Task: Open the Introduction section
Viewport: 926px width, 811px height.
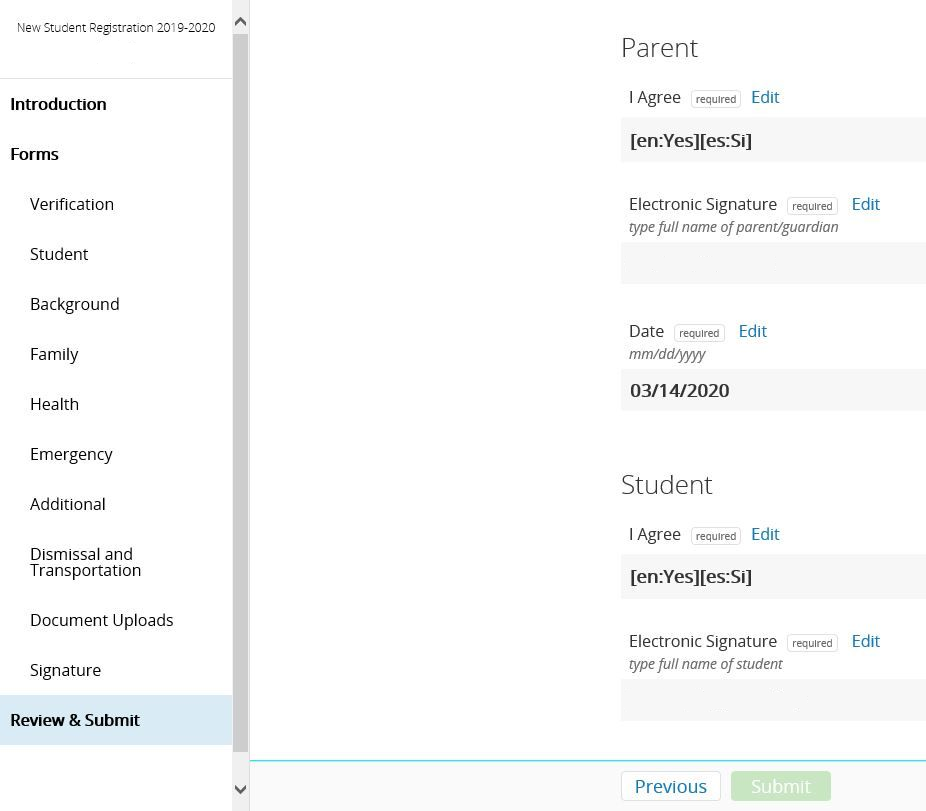Action: coord(58,104)
